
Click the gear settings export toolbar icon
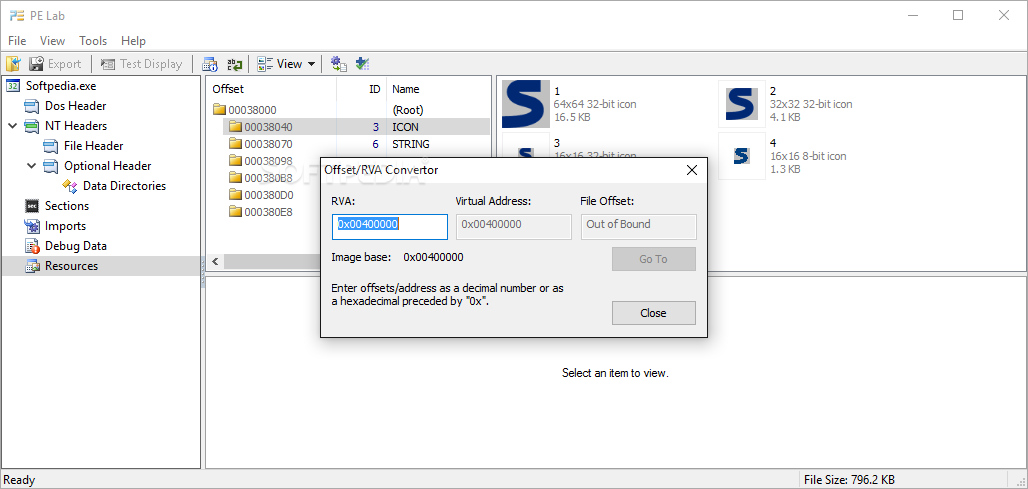338,64
